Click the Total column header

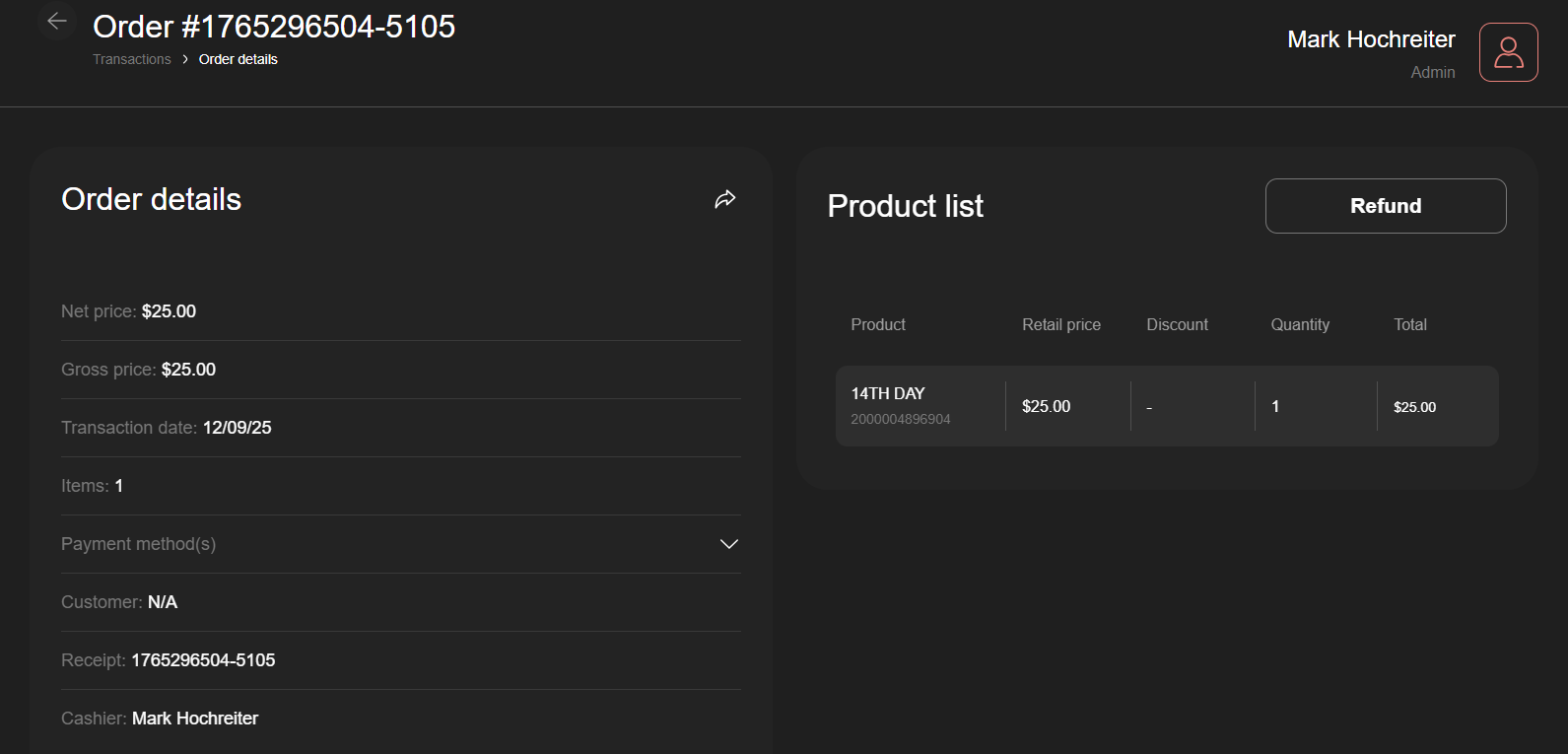(x=1410, y=324)
